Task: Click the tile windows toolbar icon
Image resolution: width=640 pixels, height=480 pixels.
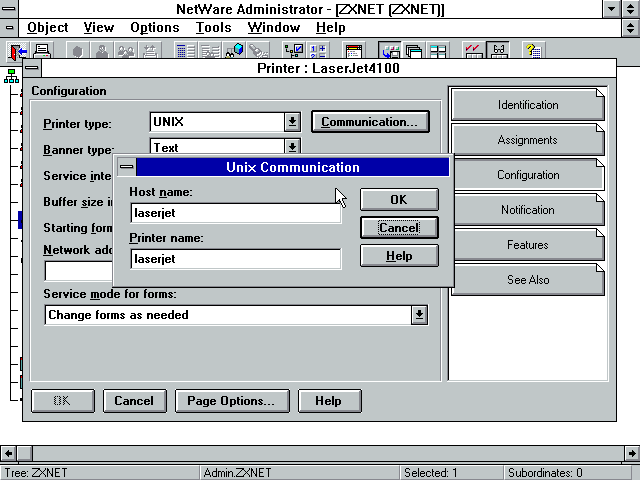Action: [x=438, y=51]
